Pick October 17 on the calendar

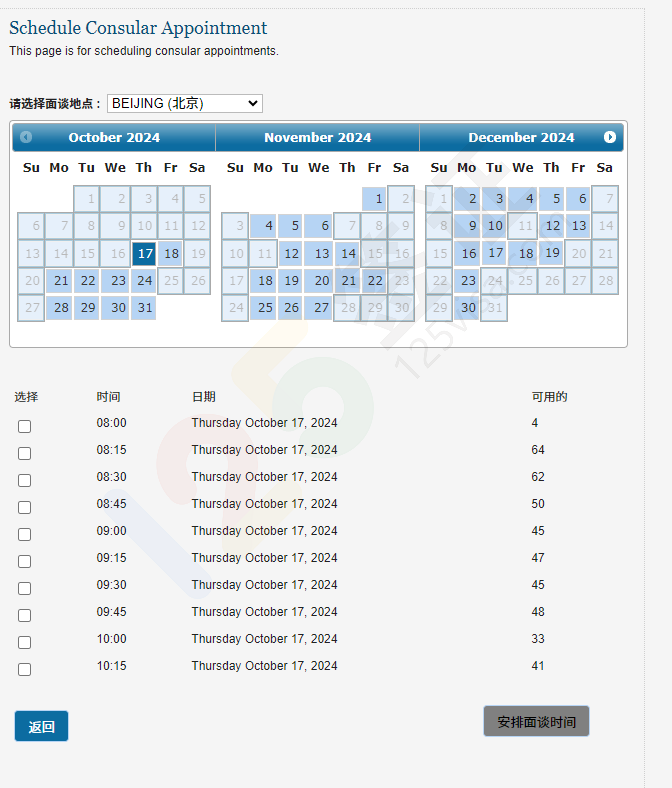pos(144,254)
